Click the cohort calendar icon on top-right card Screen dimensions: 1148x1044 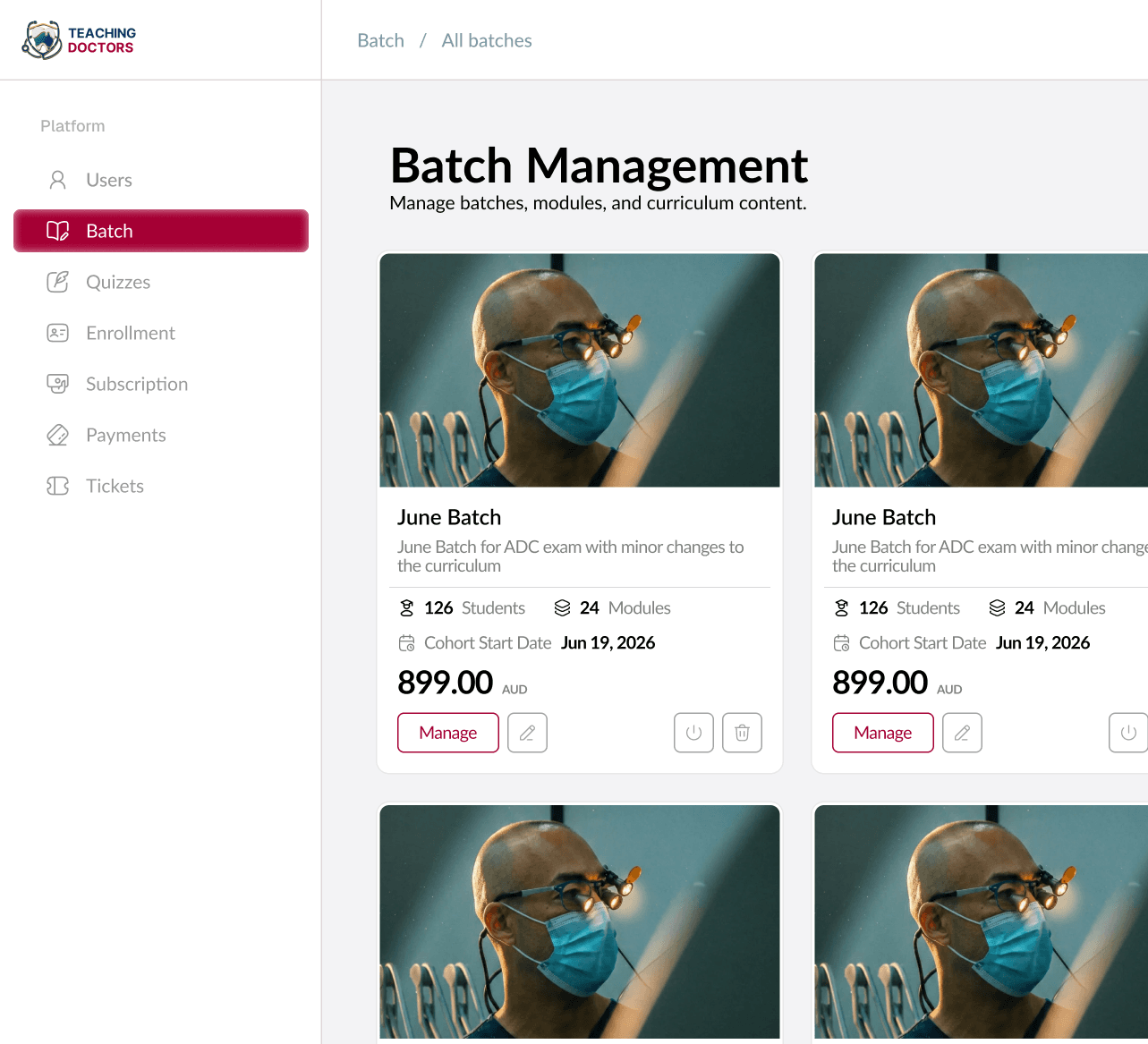[842, 643]
